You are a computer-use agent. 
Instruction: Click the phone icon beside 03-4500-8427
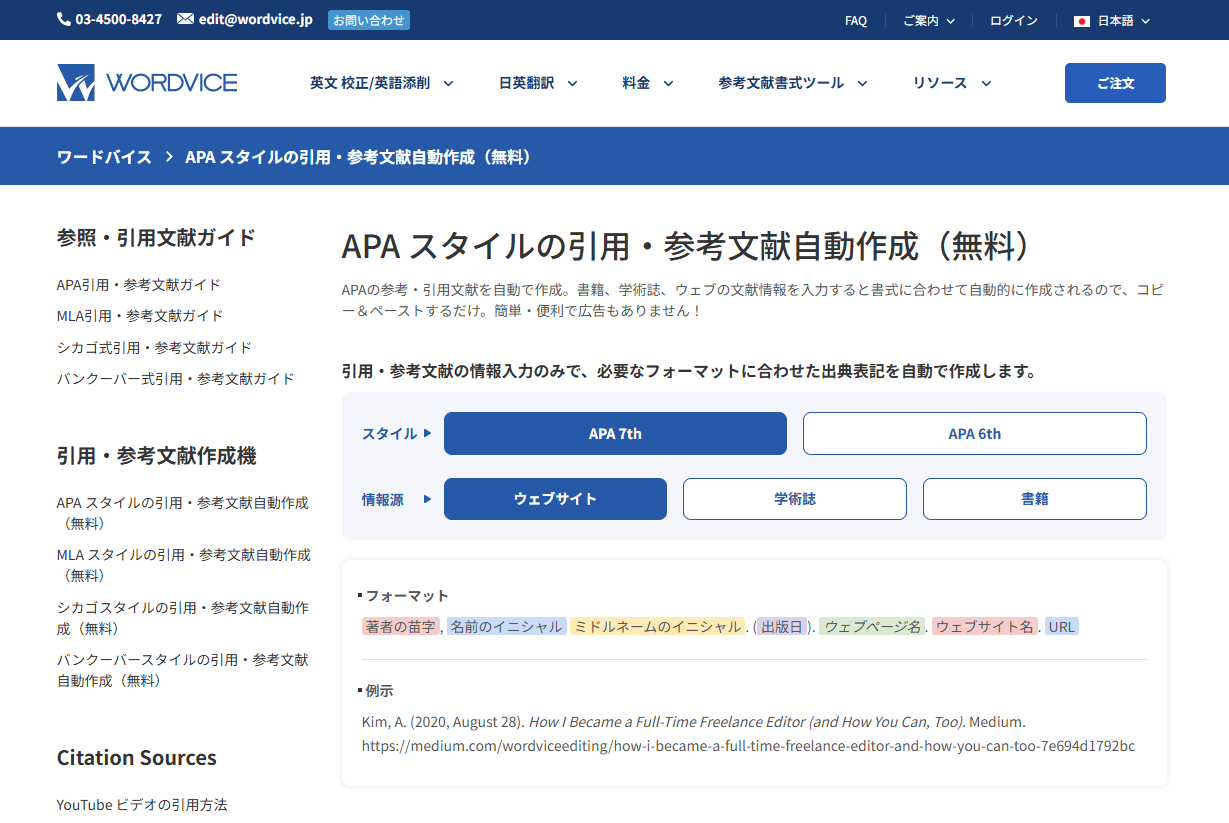point(63,18)
